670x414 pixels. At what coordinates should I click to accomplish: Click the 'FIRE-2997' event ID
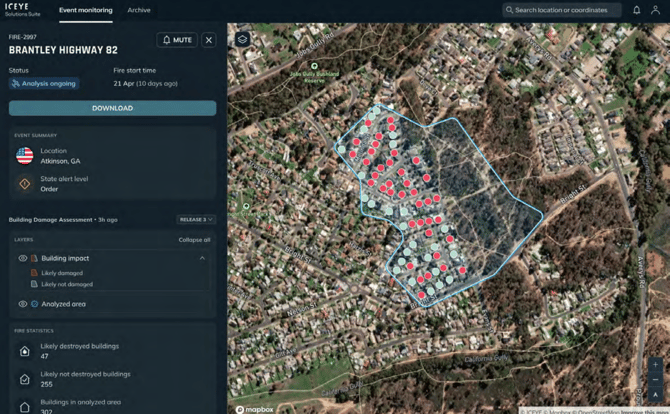click(23, 37)
